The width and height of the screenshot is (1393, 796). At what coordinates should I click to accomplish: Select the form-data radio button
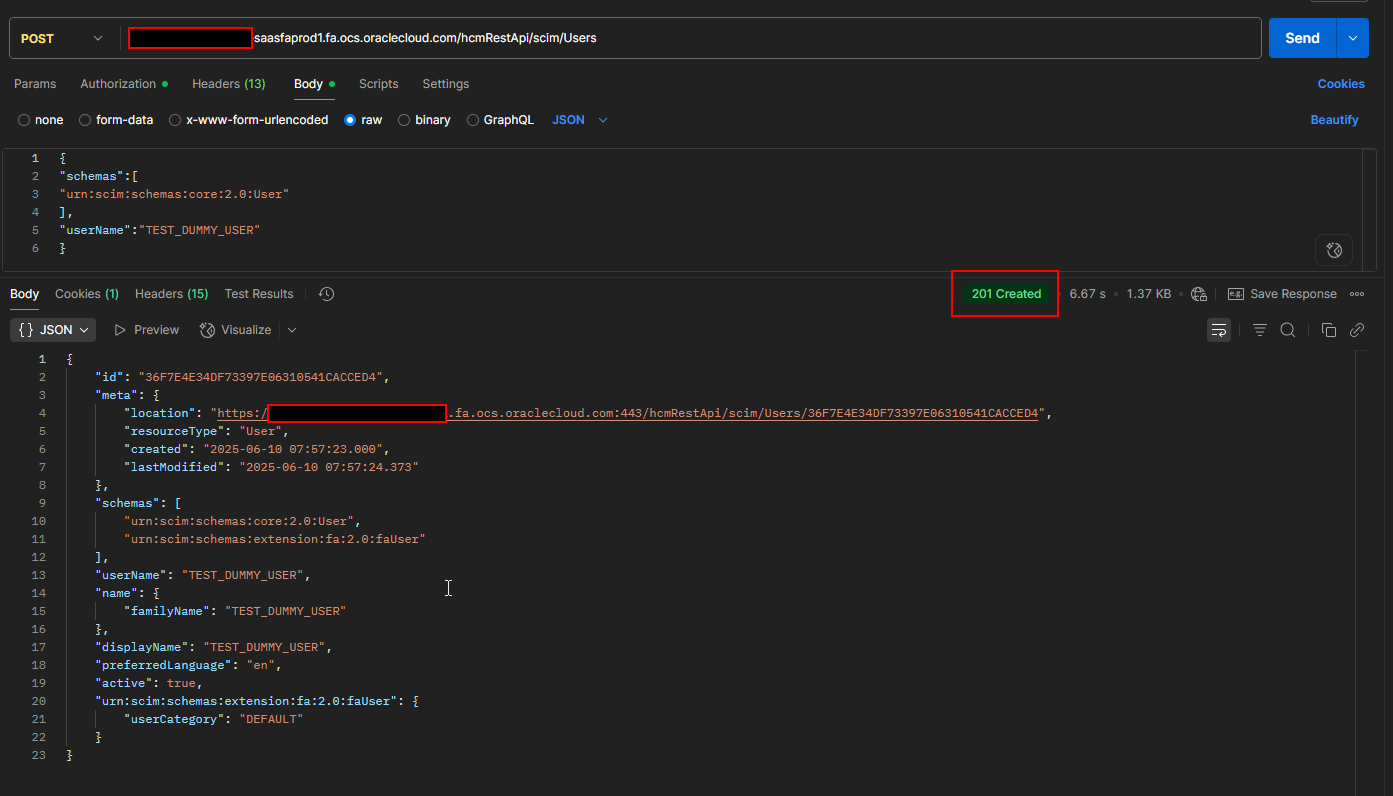point(85,120)
